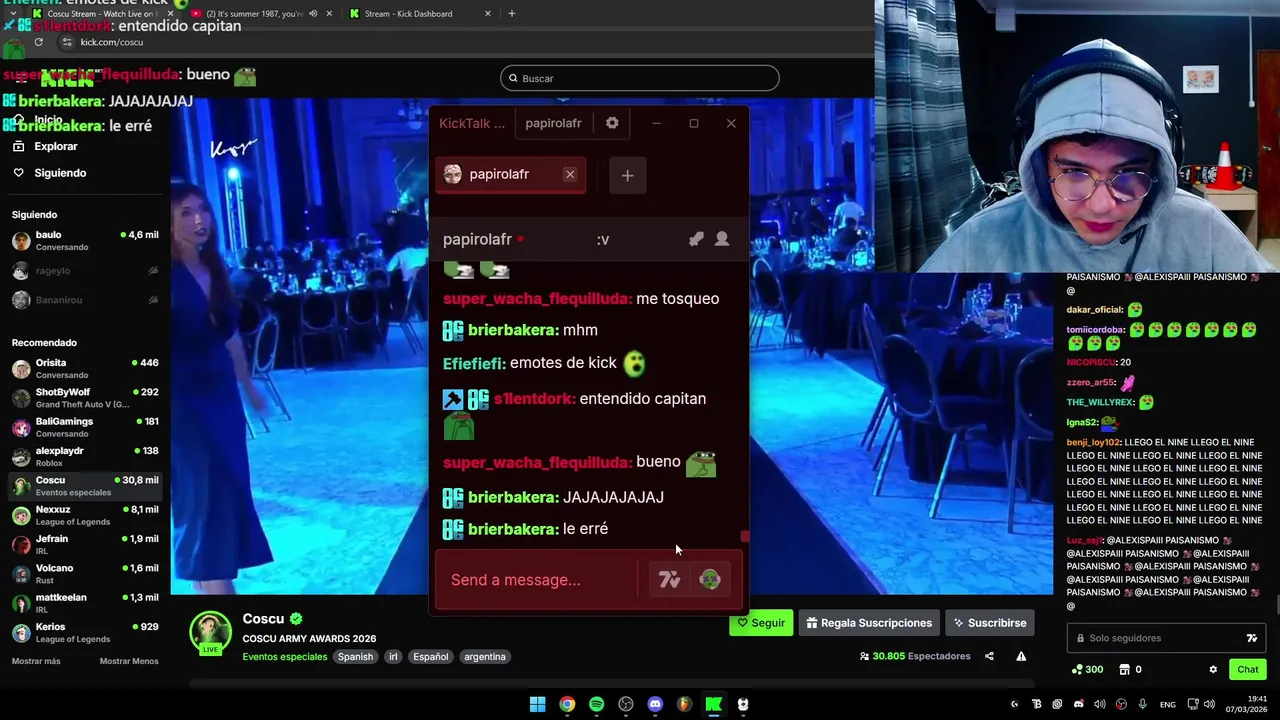Close the papirolafr chat tab in KickTalk
The height and width of the screenshot is (720, 1280).
[570, 174]
